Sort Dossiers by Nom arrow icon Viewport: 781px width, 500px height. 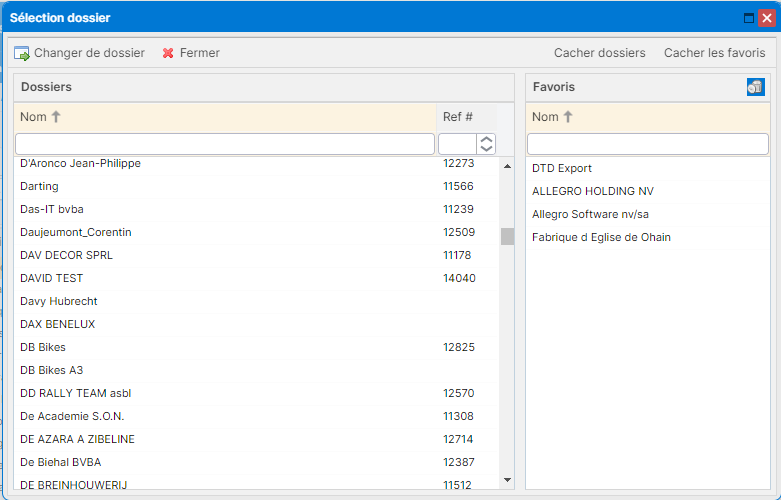pyautogui.click(x=56, y=117)
